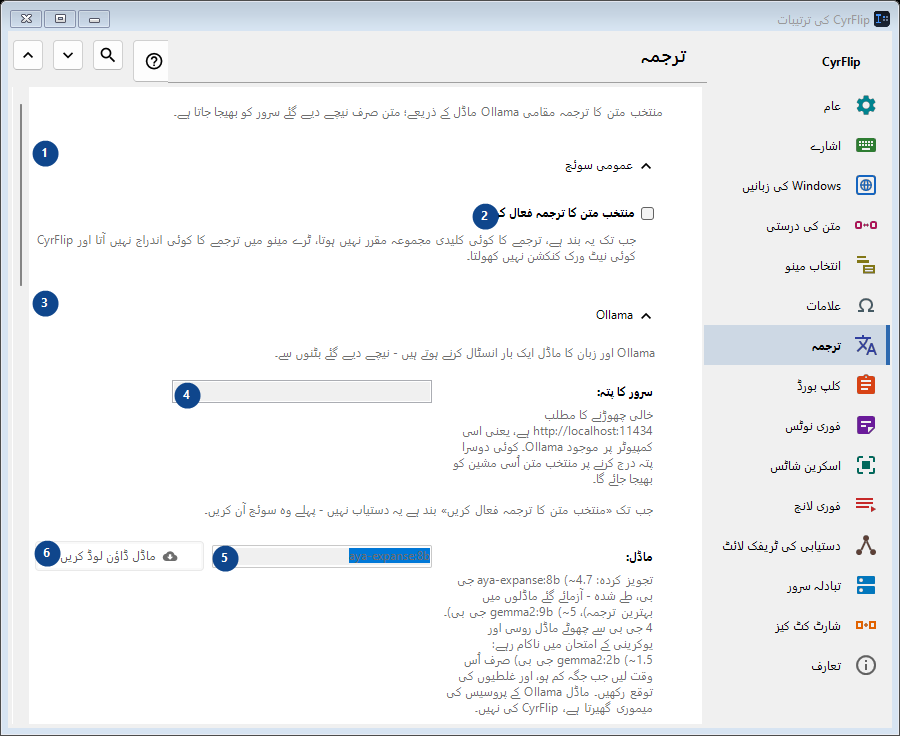Click the ترجمہ page heading
Image resolution: width=900 pixels, height=736 pixels.
(664, 58)
